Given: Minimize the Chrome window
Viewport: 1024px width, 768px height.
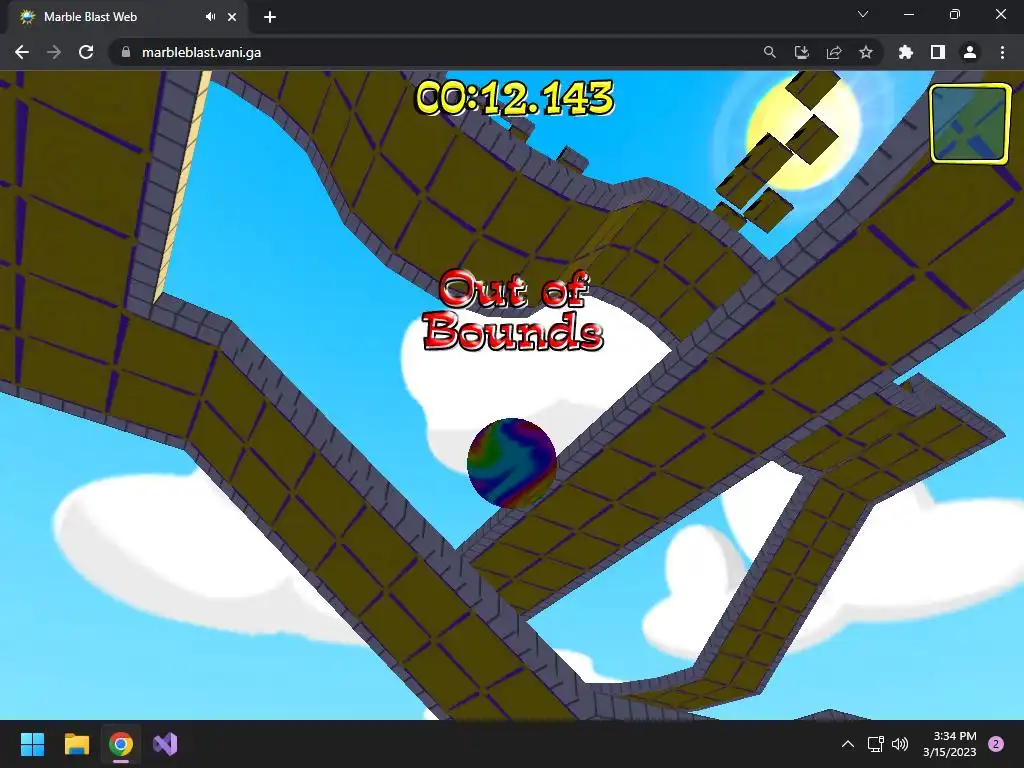Looking at the screenshot, I should coord(908,14).
